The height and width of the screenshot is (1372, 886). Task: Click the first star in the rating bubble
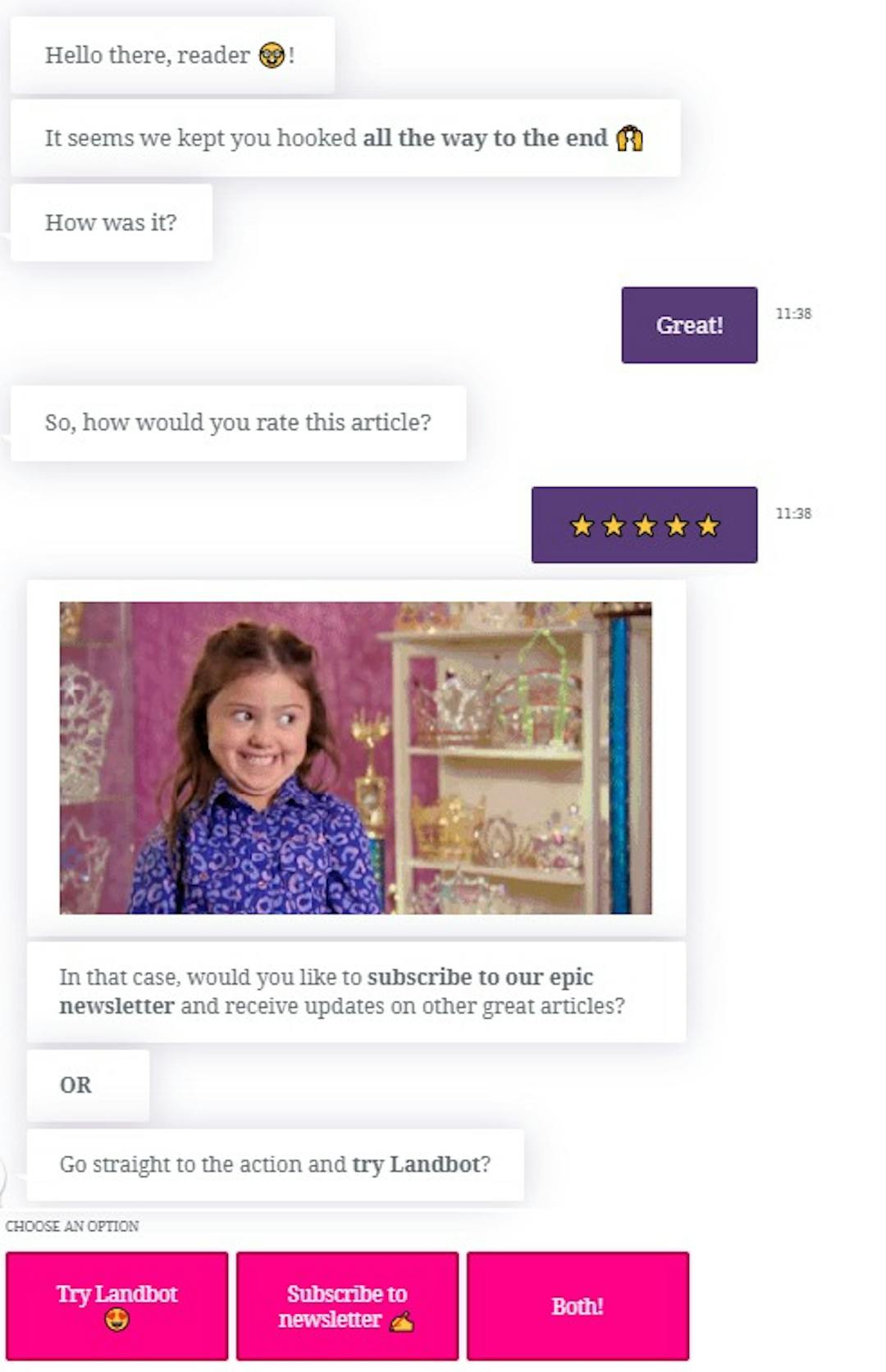pyautogui.click(x=582, y=526)
